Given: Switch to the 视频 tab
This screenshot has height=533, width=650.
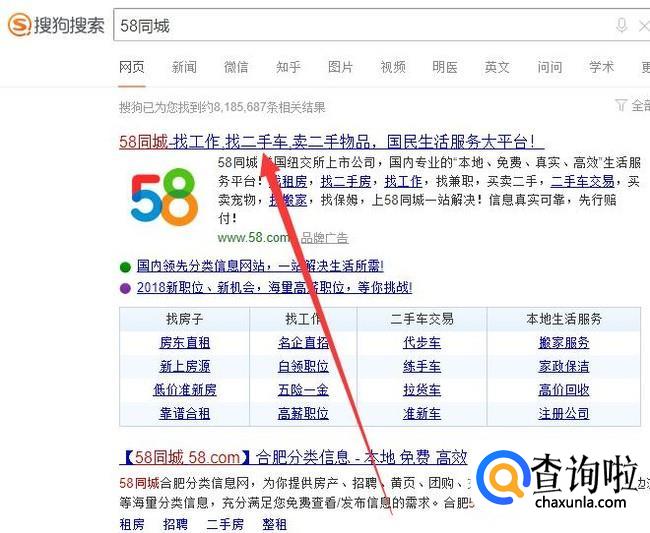Looking at the screenshot, I should [393, 67].
